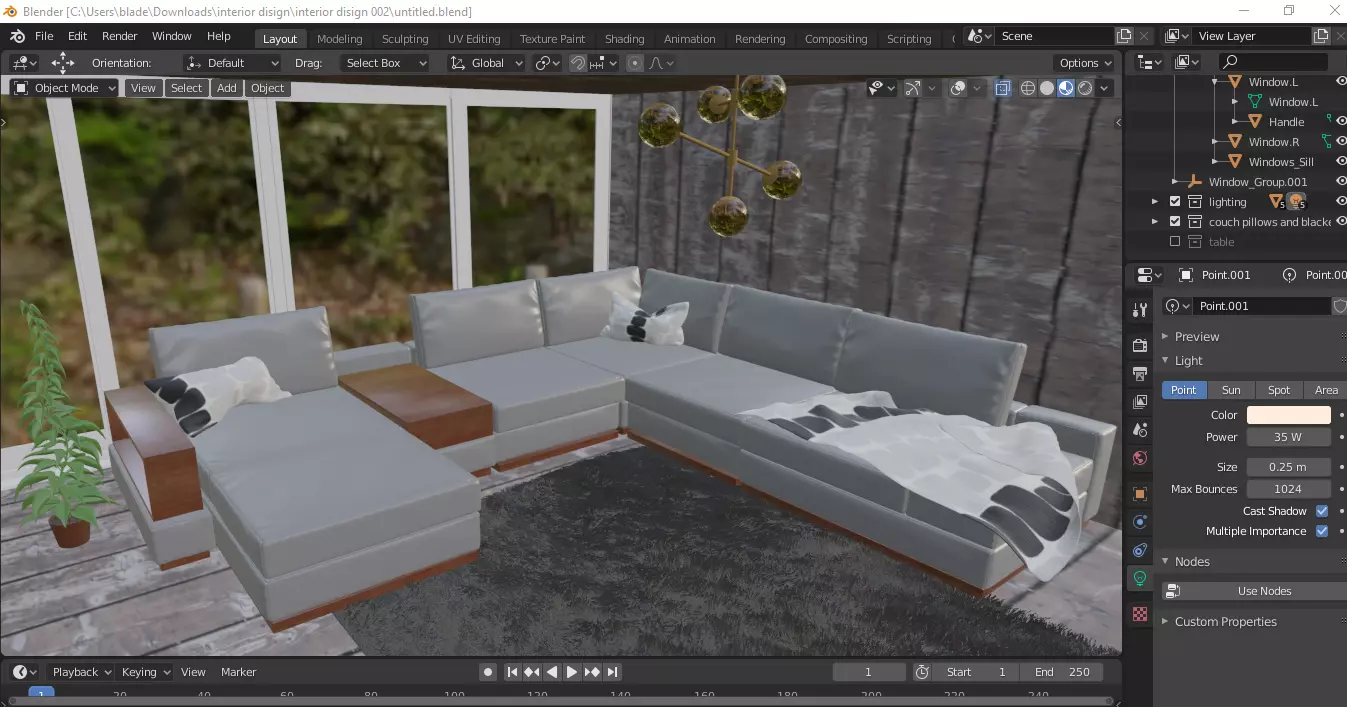Screen dimensions: 1347x707
Task: Open the Options dropdown
Action: [x=1085, y=63]
